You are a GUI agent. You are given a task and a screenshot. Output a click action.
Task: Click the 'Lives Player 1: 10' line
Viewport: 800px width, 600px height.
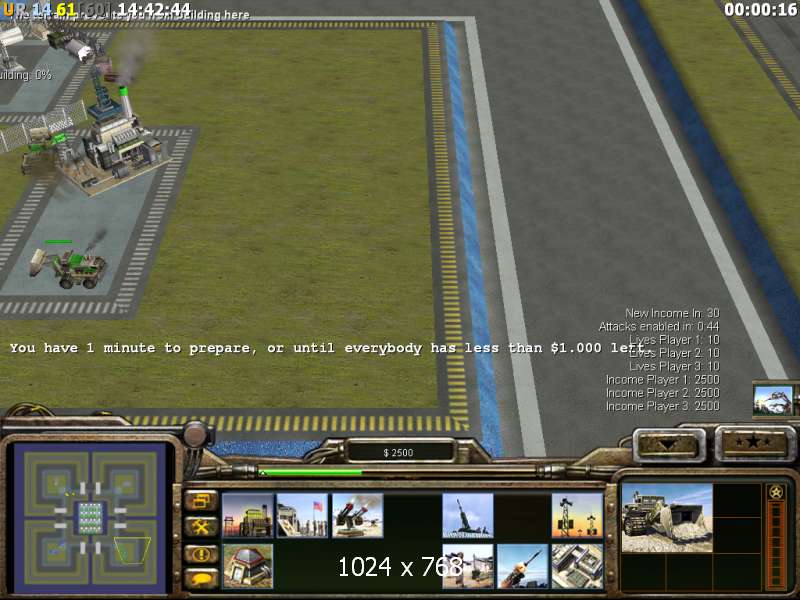[674, 340]
